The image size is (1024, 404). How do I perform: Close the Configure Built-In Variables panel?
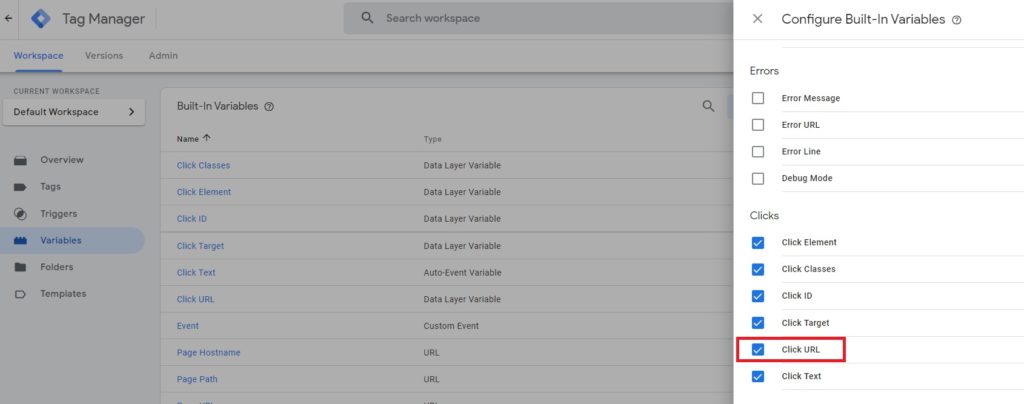click(x=757, y=19)
